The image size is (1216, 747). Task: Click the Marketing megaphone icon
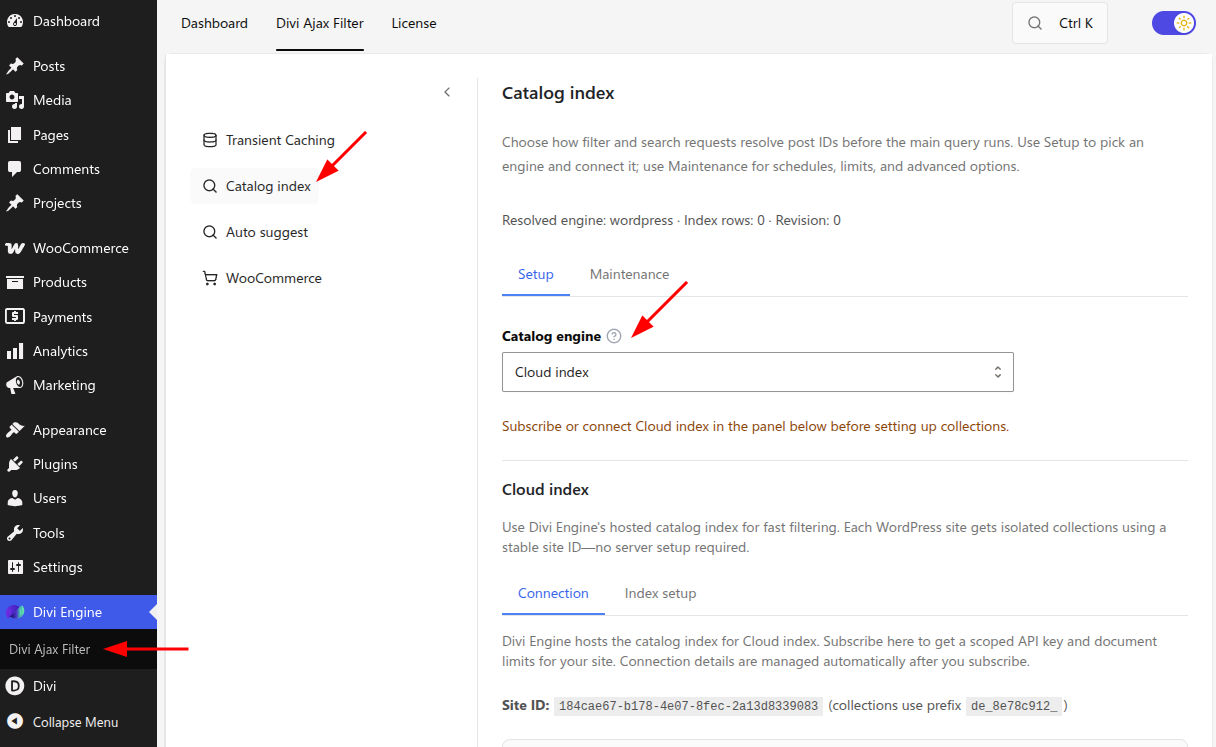[x=15, y=385]
